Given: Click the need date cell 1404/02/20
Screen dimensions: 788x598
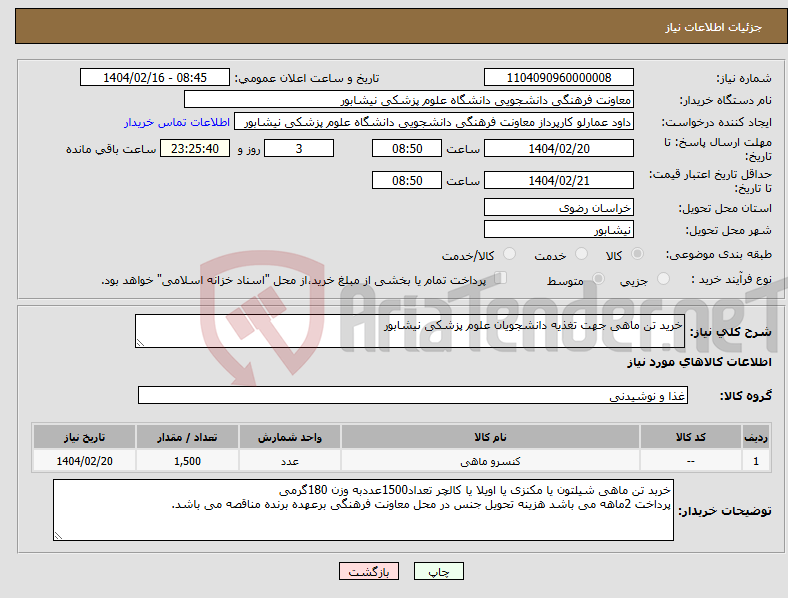Looking at the screenshot, I should coord(84,461).
